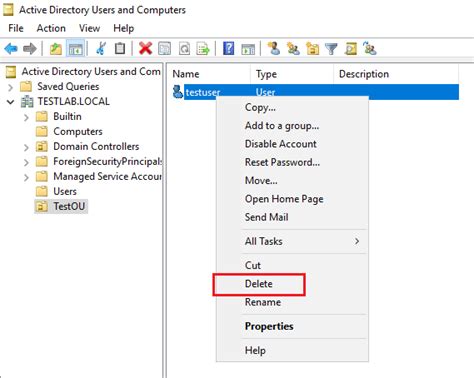The height and width of the screenshot is (378, 474).
Task: Click the Add to group toolbar icon
Action: tap(370, 49)
